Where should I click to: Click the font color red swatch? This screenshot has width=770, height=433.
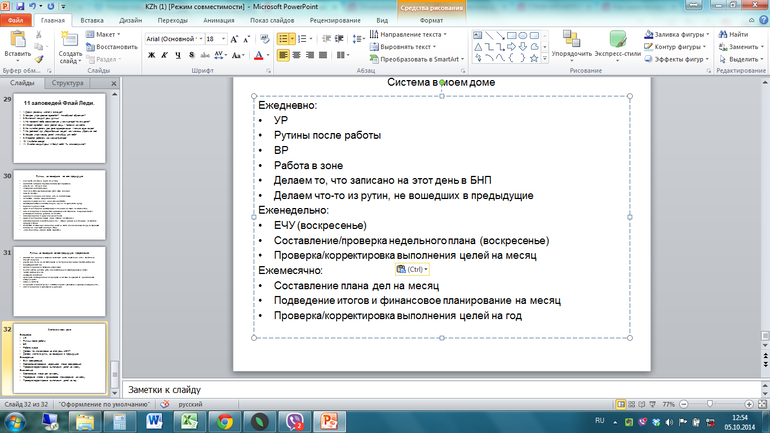click(x=257, y=55)
